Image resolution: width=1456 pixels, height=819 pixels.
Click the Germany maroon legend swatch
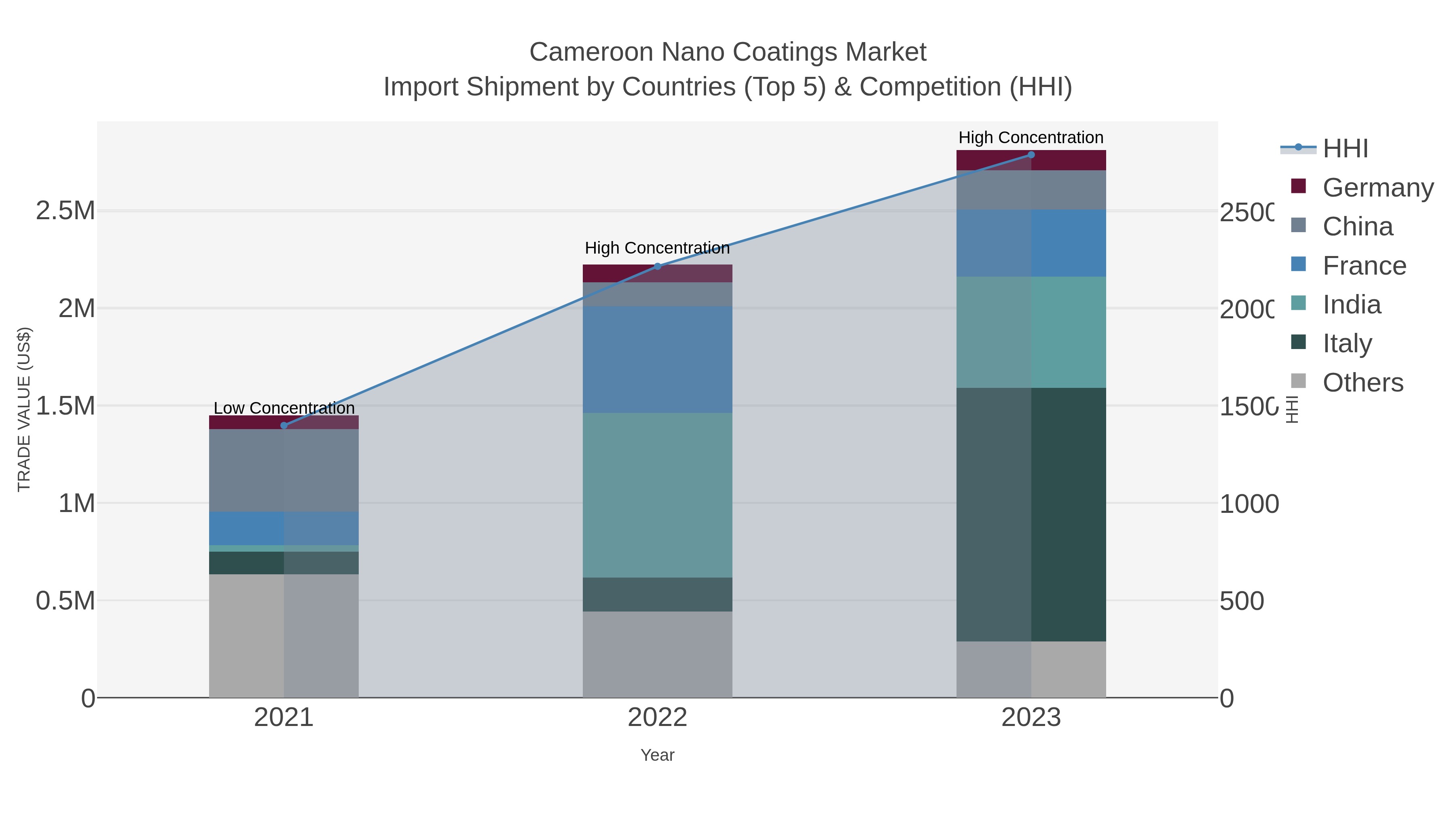[x=1299, y=186]
